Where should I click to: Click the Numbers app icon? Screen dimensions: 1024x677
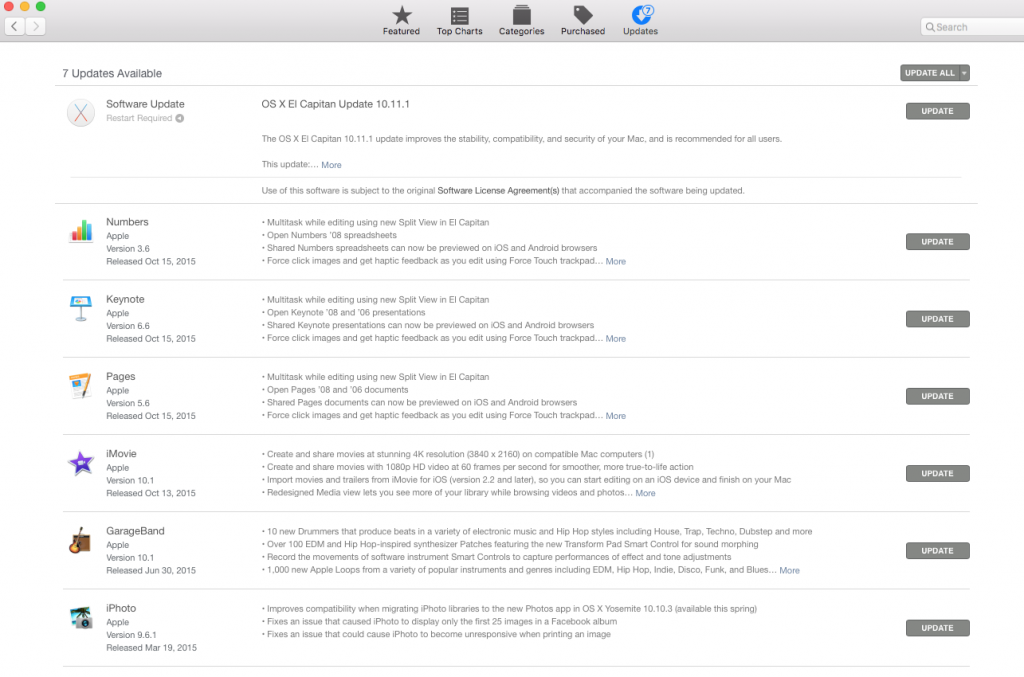[81, 230]
